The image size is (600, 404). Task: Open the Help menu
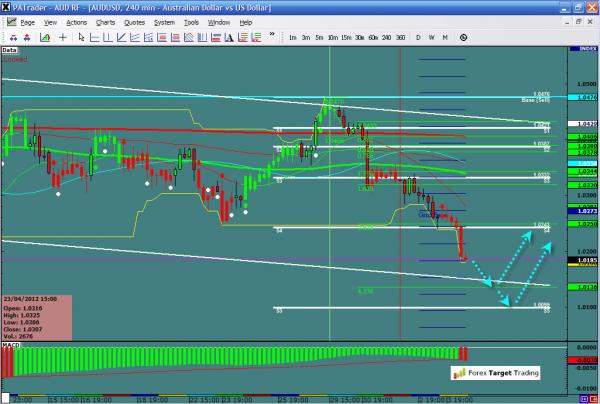pos(245,22)
